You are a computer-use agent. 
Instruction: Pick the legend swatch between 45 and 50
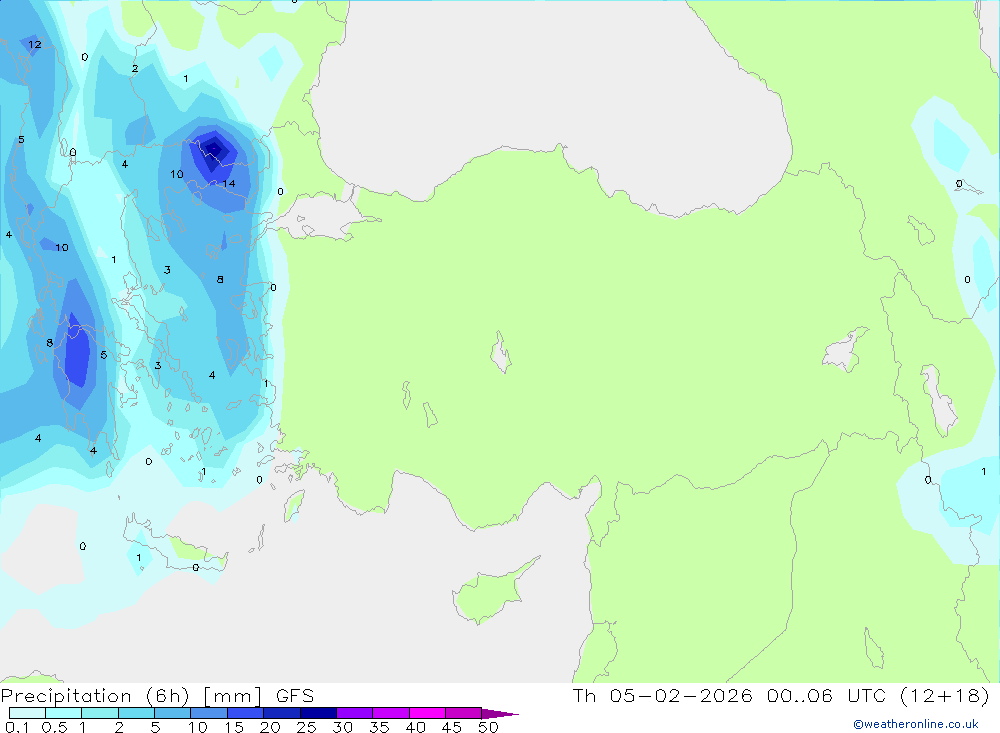click(464, 713)
